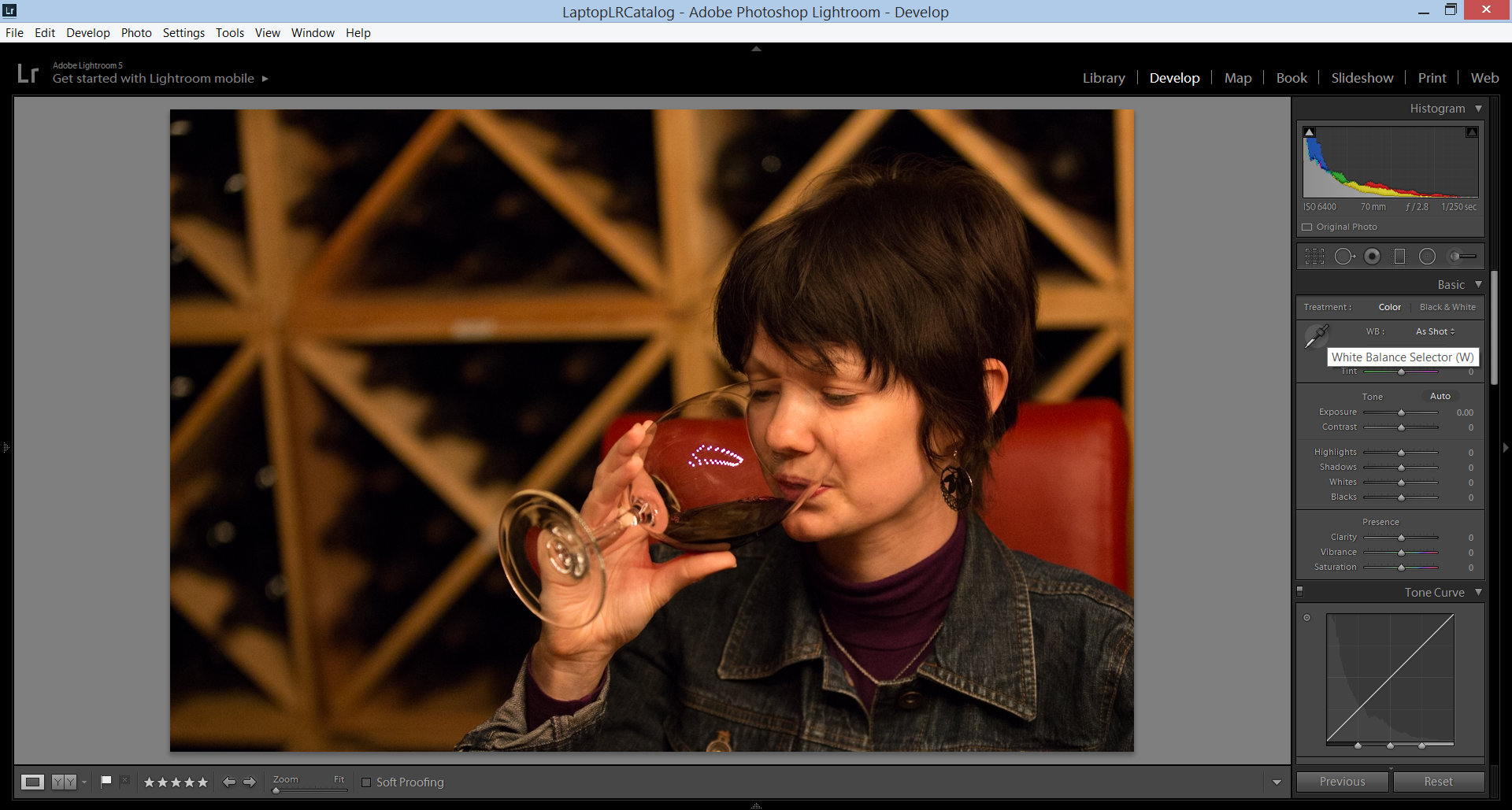The image size is (1512, 810).
Task: Switch to Slideshow module
Action: (x=1362, y=78)
